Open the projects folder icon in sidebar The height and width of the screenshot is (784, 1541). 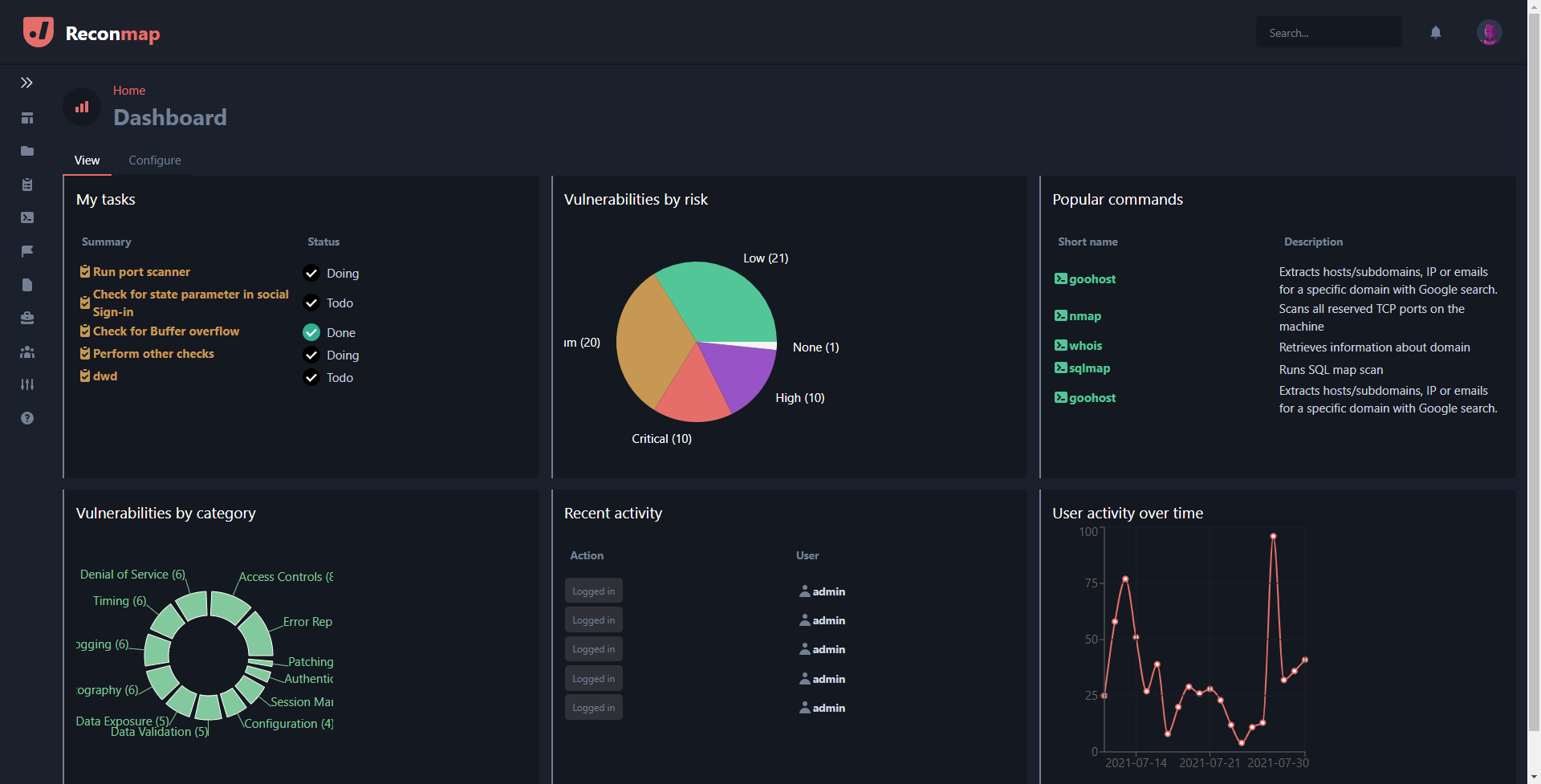coord(27,151)
